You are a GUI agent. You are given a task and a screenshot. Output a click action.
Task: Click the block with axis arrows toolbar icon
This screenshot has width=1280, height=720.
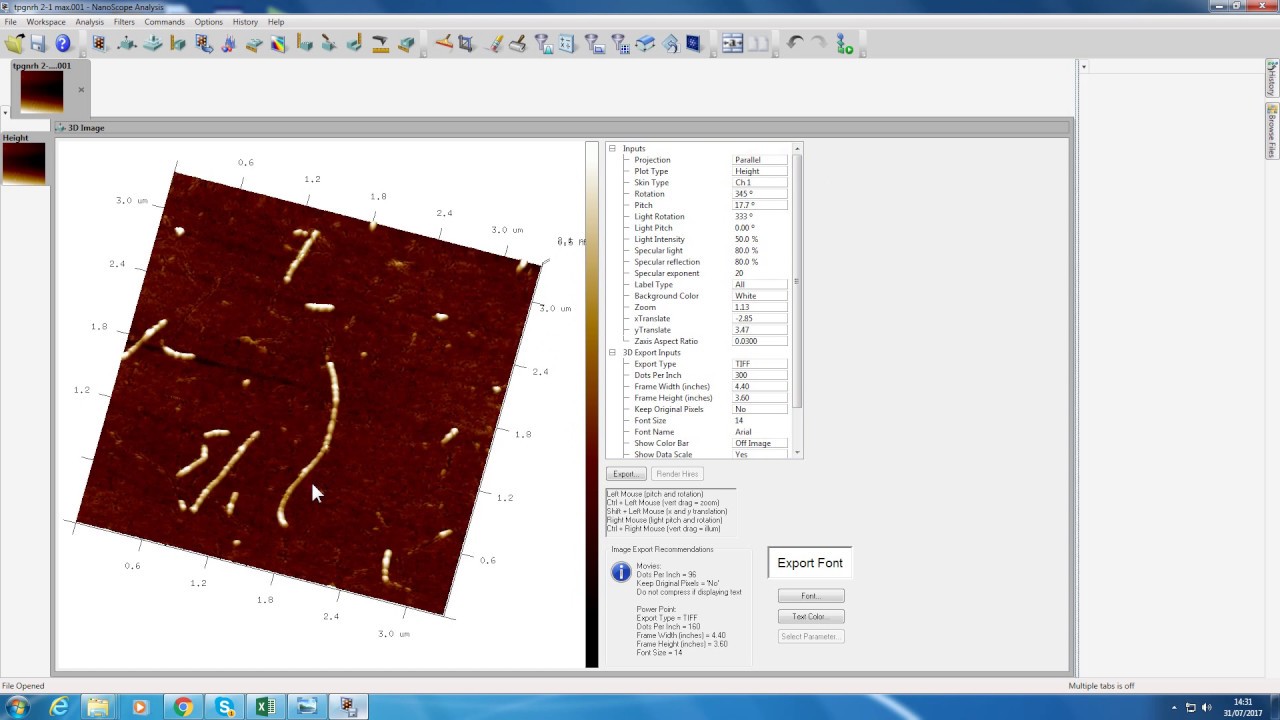(x=127, y=43)
